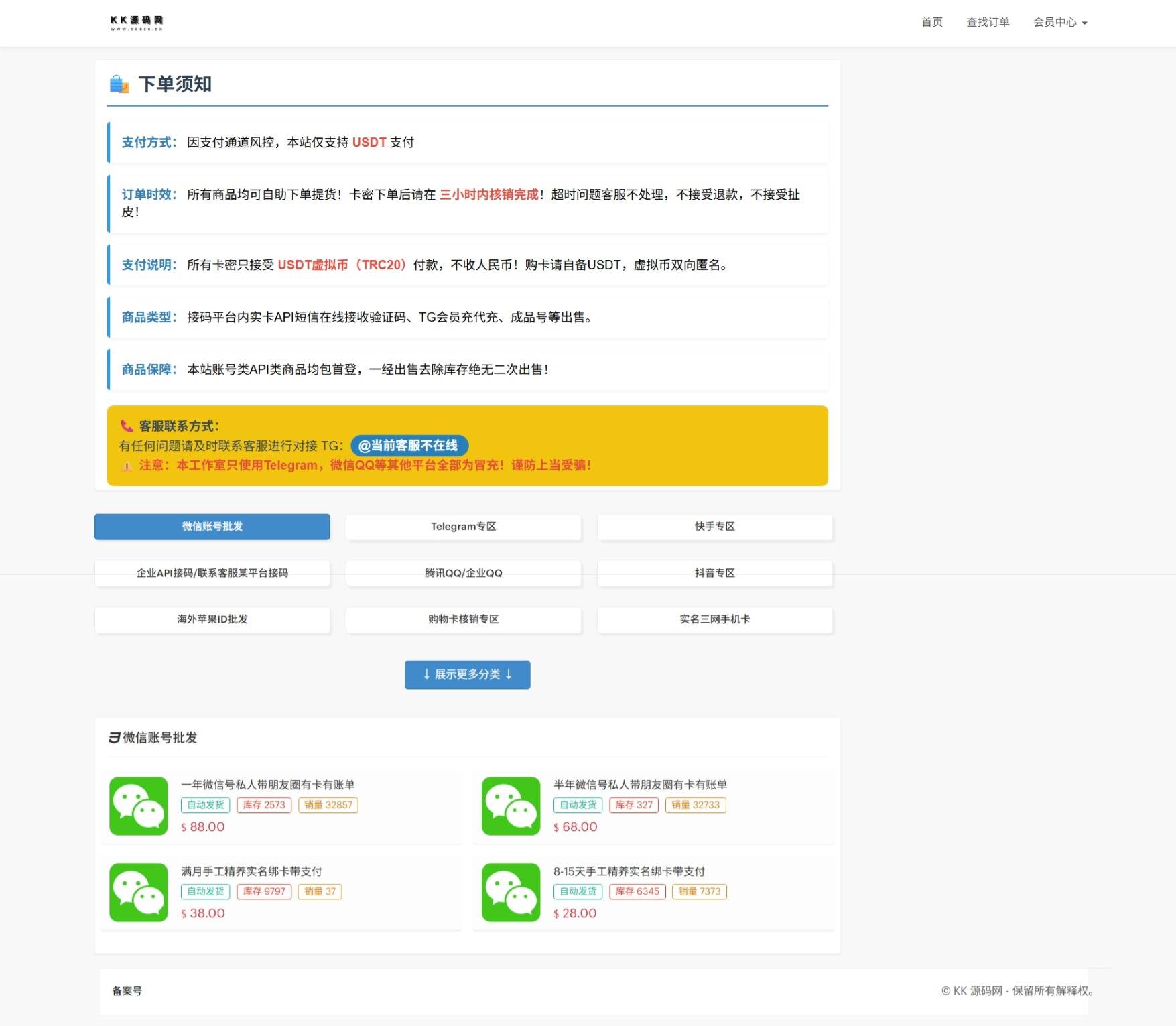Click the shopping bag icon beside 下单须知

click(x=119, y=84)
